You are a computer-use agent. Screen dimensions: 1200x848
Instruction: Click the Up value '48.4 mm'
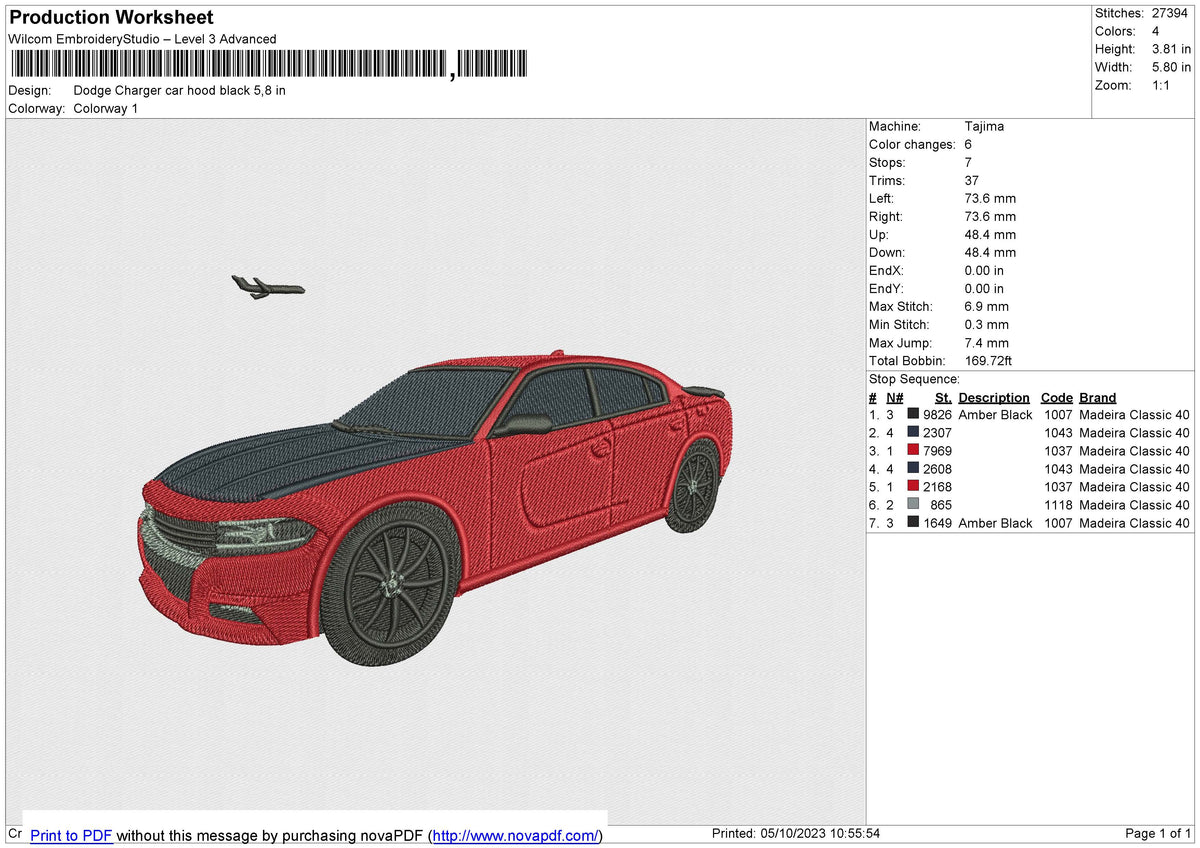(x=990, y=234)
